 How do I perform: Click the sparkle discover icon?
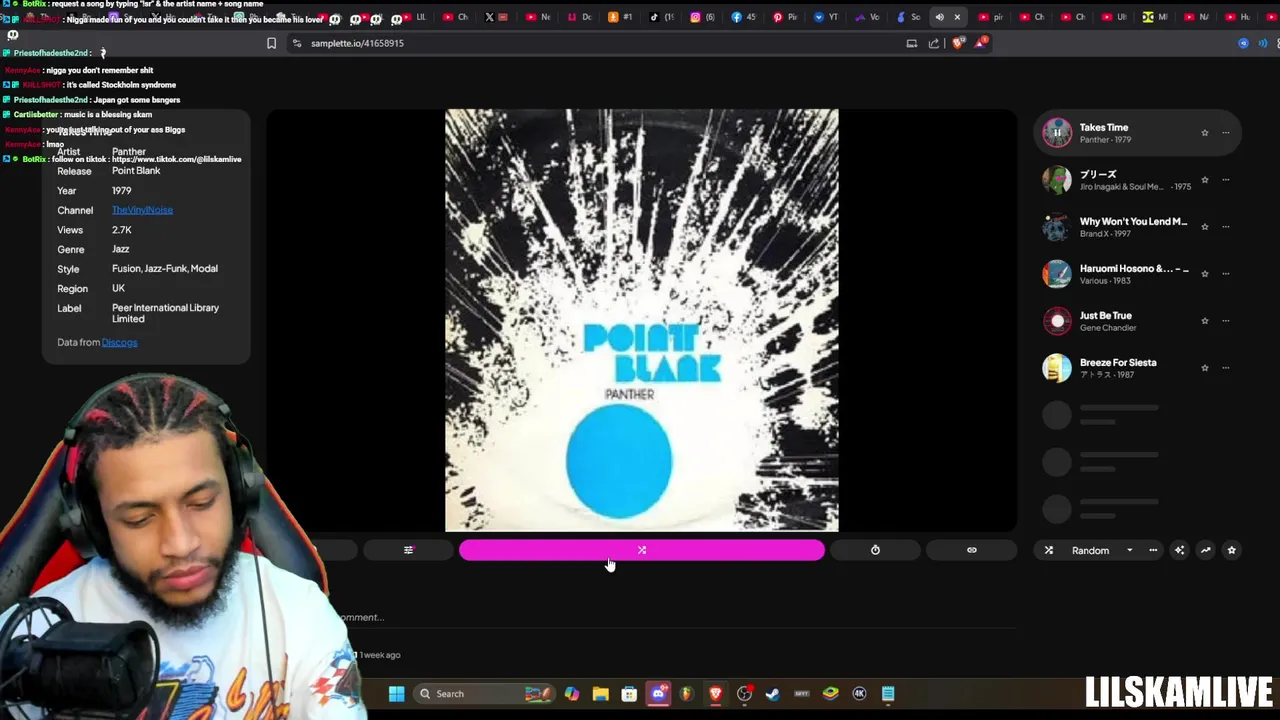coord(1179,550)
